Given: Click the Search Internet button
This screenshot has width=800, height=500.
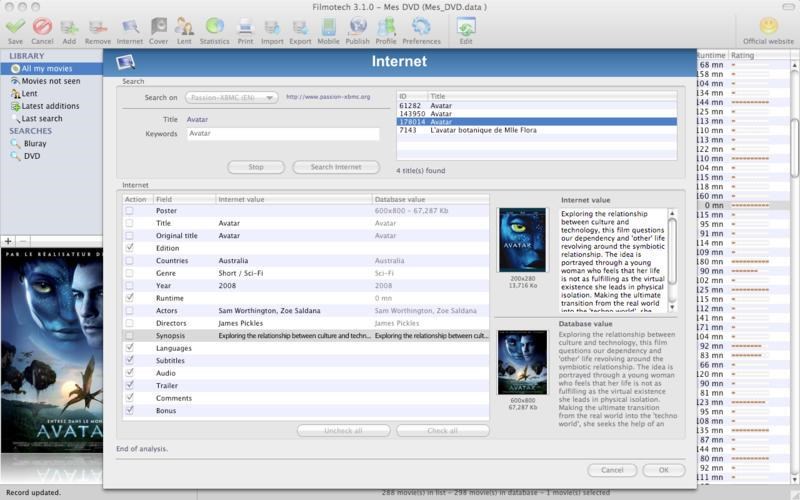Looking at the screenshot, I should point(336,167).
